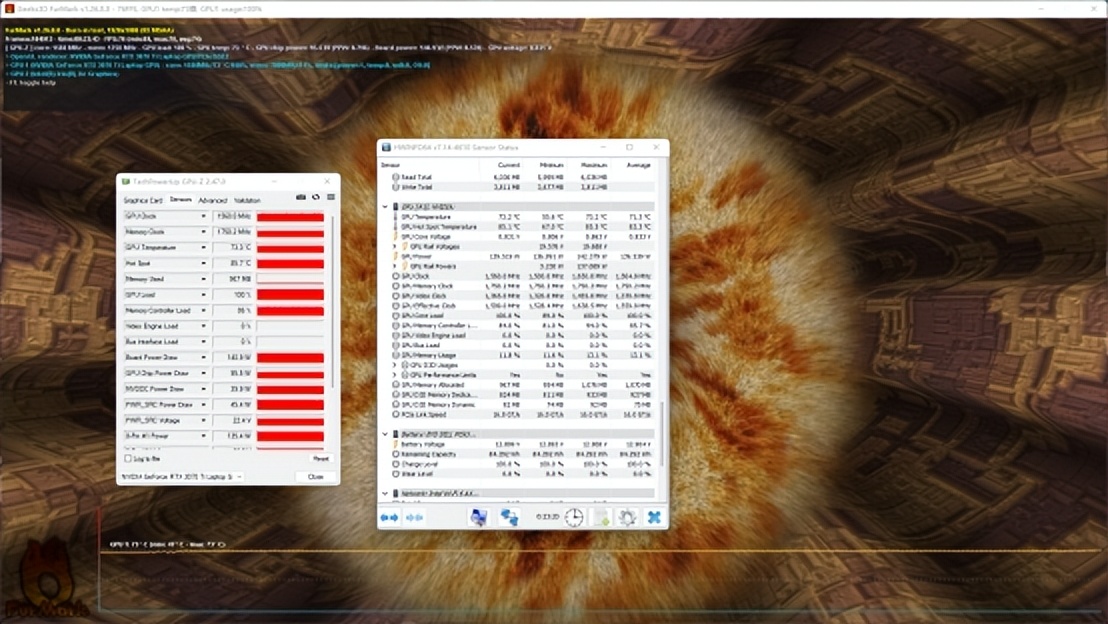Select the Sensors tab in GPU-Z
The image size is (1108, 624).
pyautogui.click(x=181, y=200)
